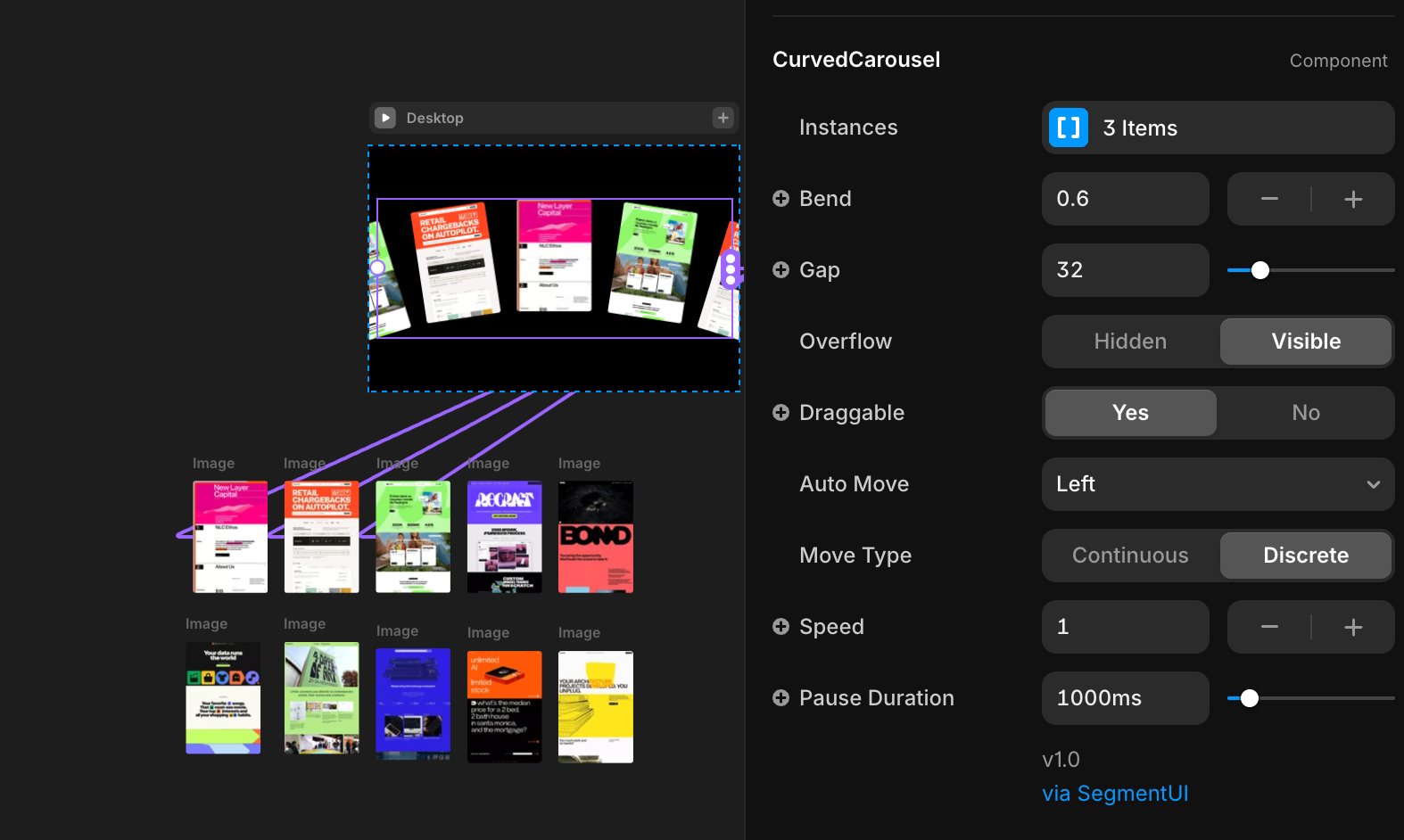Screen dimensions: 1404x840
Task: Click the plus icon on Desktop bar
Action: point(723,118)
